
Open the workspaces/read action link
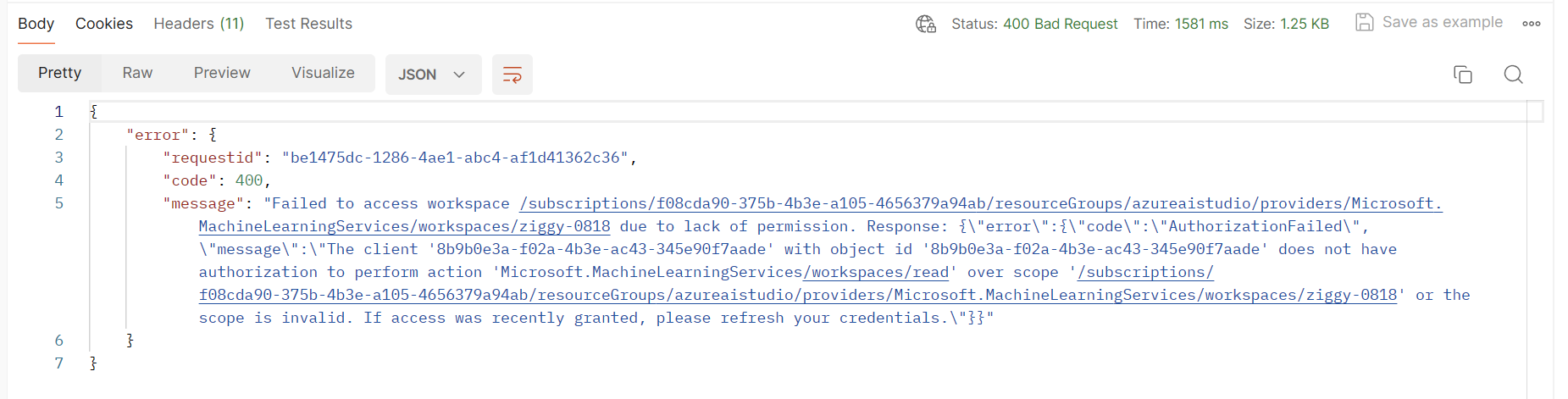pyautogui.click(x=876, y=272)
